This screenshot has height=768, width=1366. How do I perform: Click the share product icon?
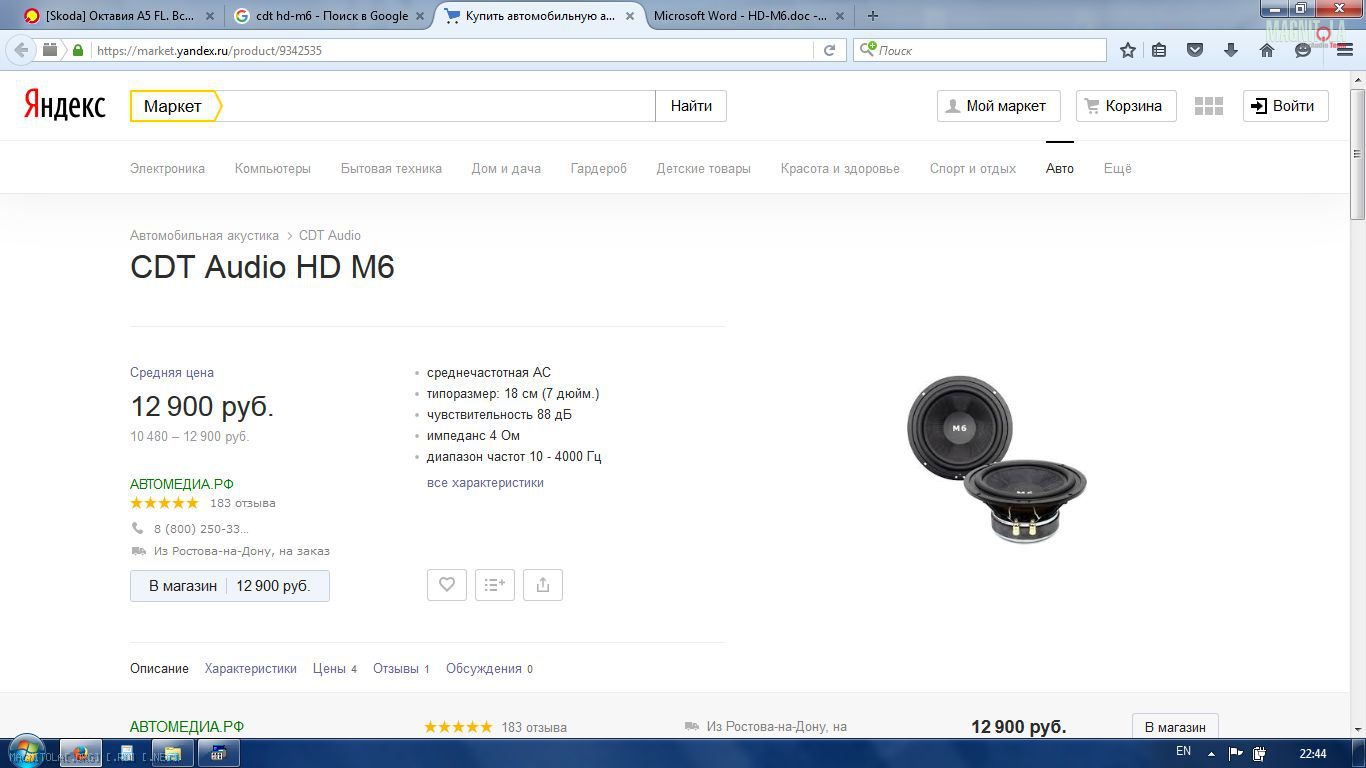point(543,585)
